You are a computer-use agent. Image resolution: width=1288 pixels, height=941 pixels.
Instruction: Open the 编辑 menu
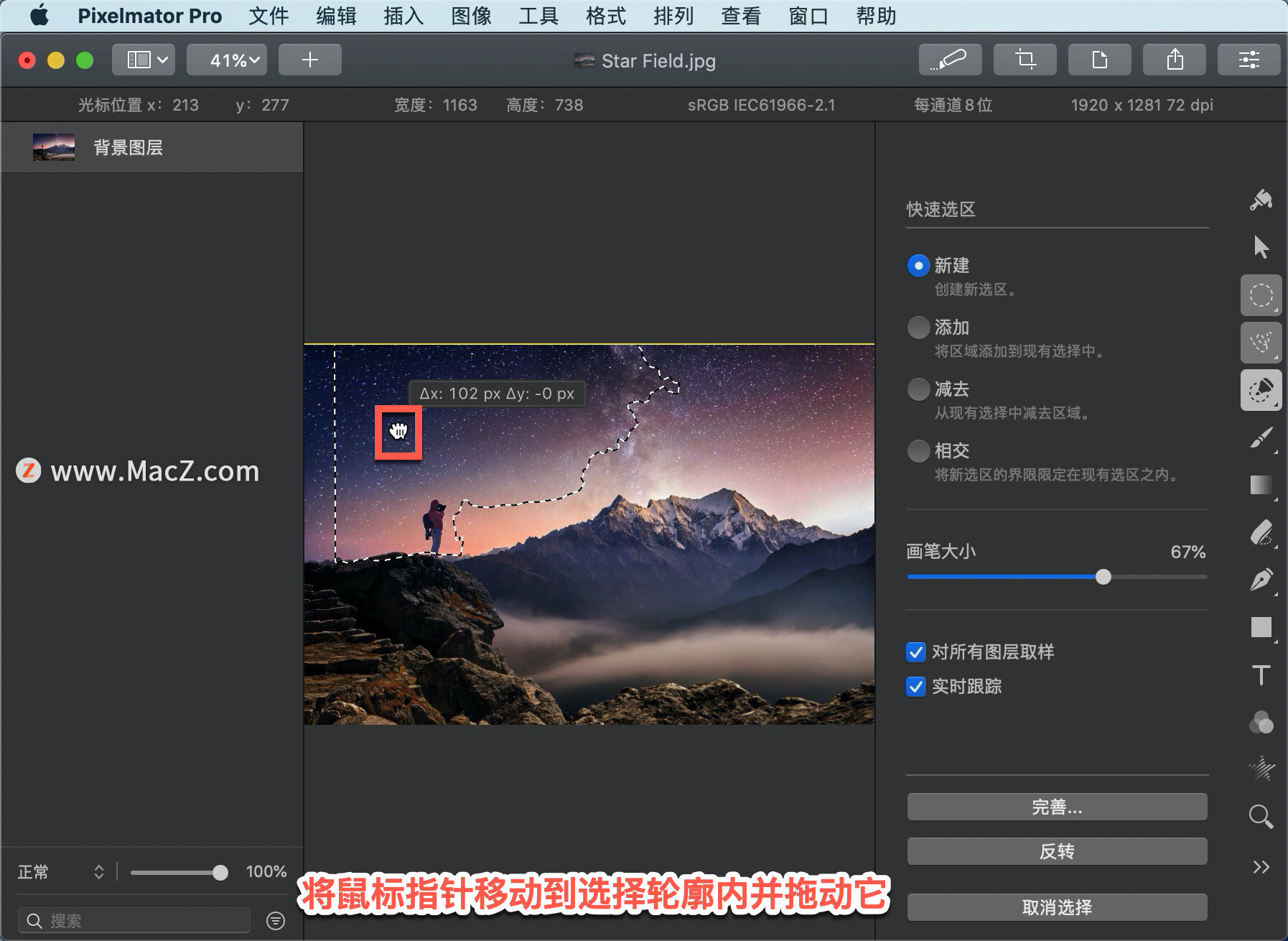(x=337, y=16)
